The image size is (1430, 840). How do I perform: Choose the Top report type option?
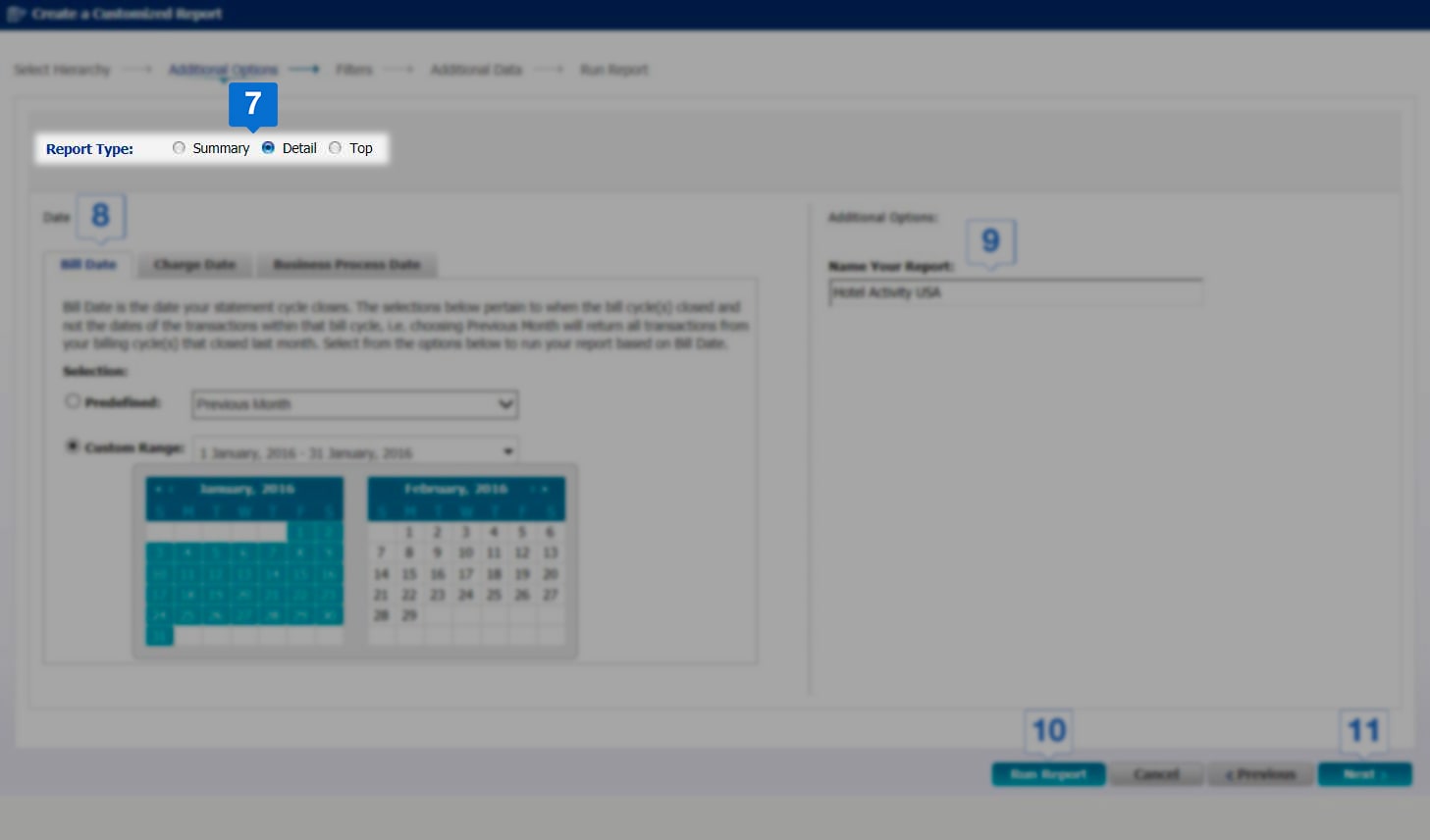coord(336,148)
